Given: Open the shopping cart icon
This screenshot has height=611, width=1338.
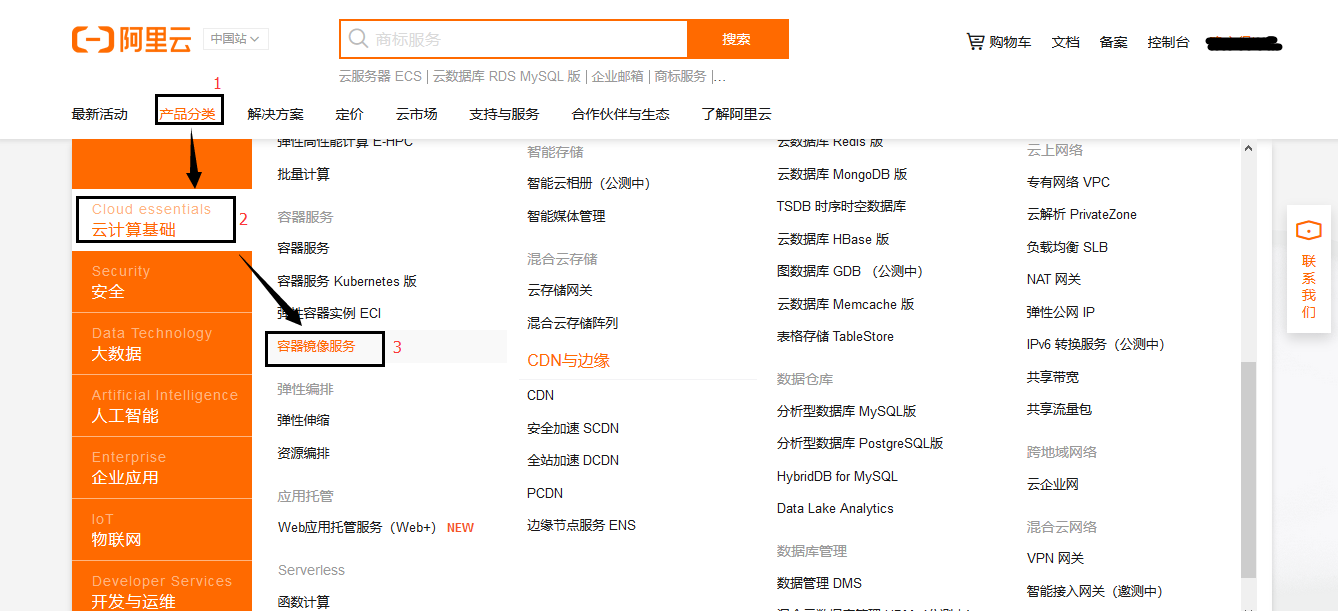Looking at the screenshot, I should pos(975,41).
